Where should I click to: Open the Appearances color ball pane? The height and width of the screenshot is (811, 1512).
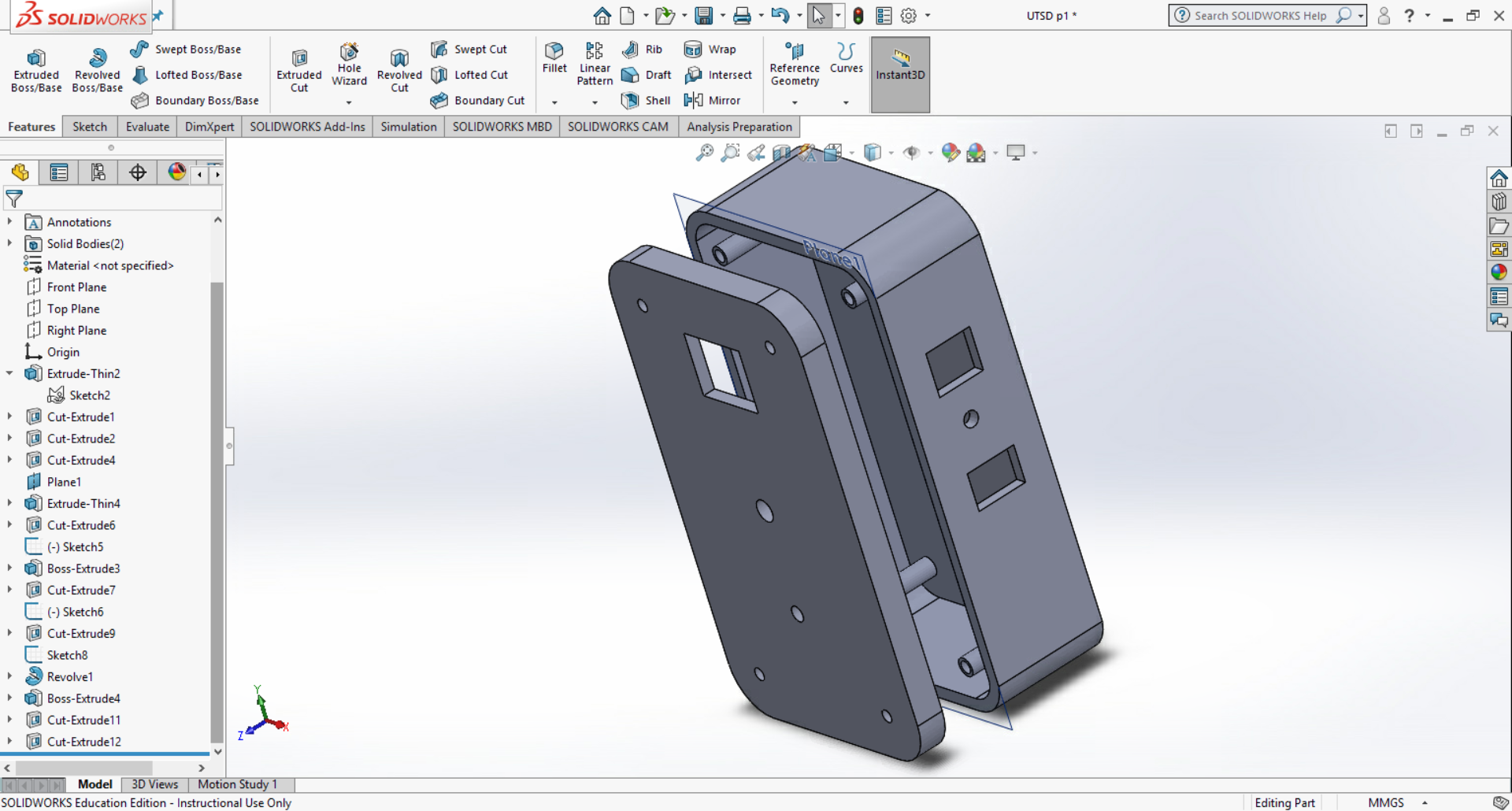click(1499, 272)
